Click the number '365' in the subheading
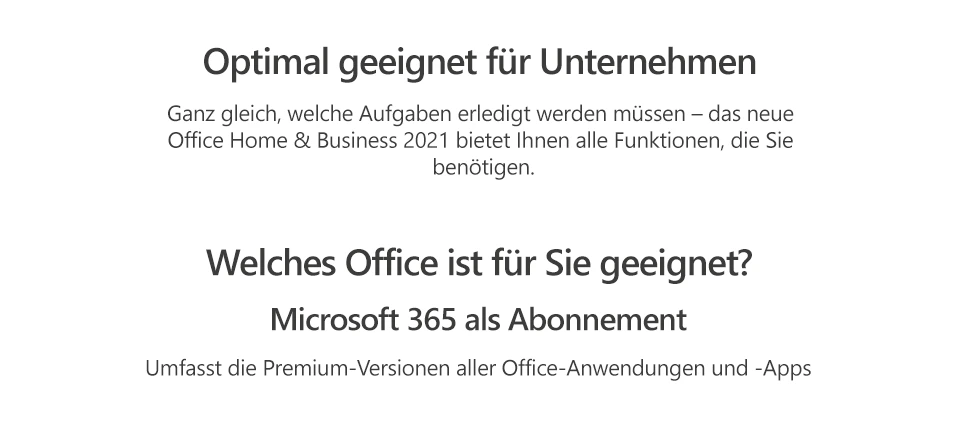964x421 pixels. pos(432,320)
